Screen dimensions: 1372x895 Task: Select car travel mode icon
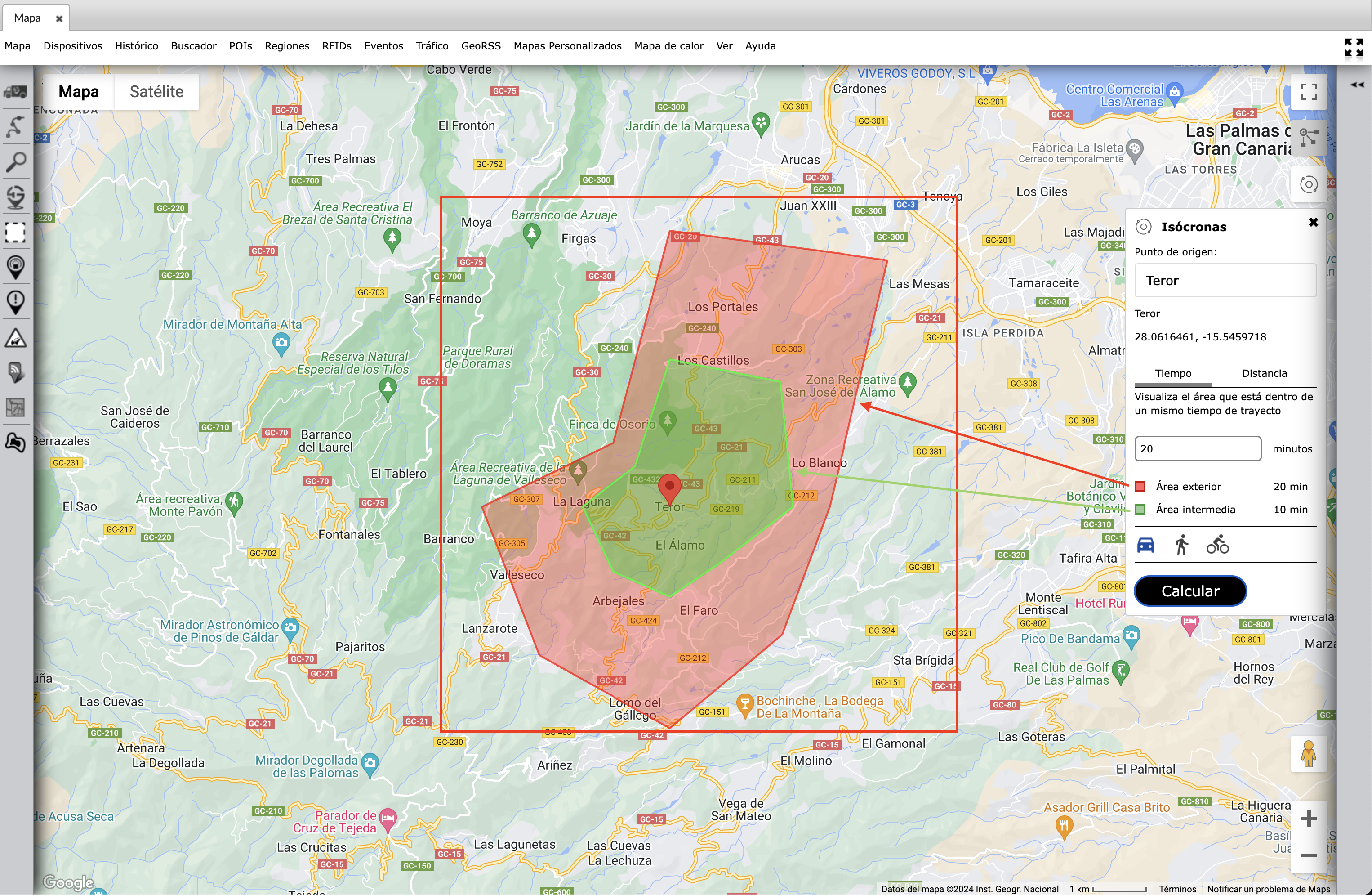coord(1145,545)
